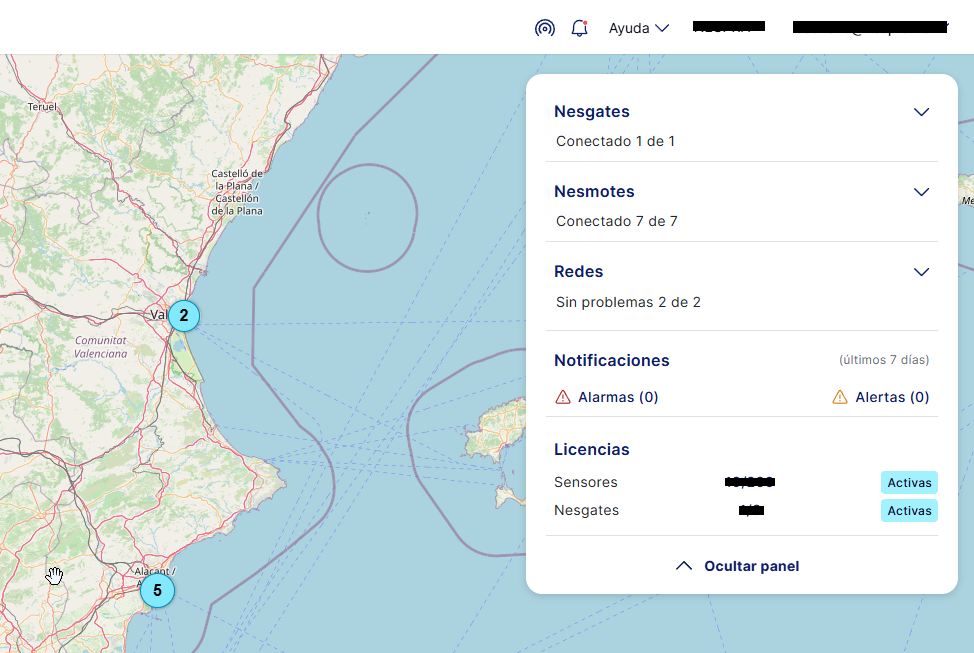Viewport: 974px width, 653px height.
Task: Expand the Redes section chevron
Action: click(x=921, y=272)
